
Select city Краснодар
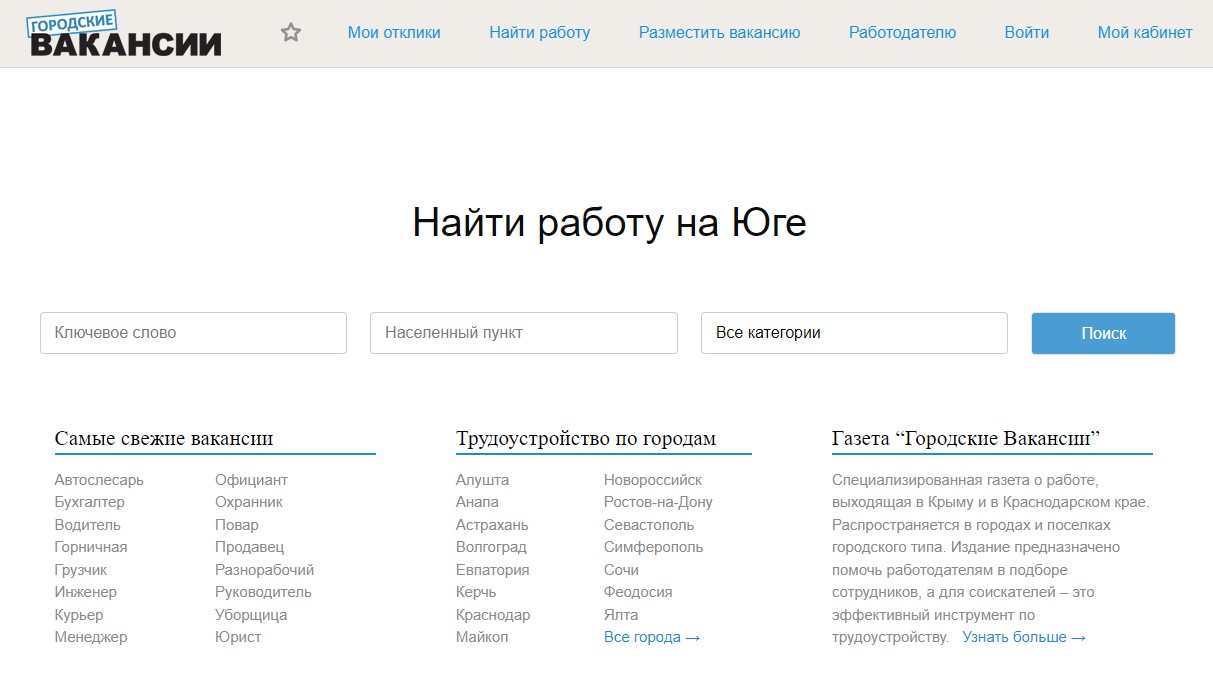[493, 615]
